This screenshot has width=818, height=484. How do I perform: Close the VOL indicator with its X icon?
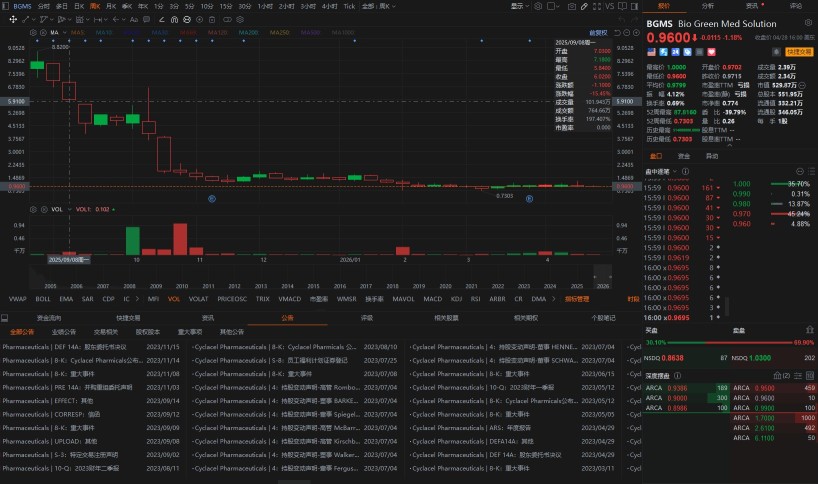(44, 209)
